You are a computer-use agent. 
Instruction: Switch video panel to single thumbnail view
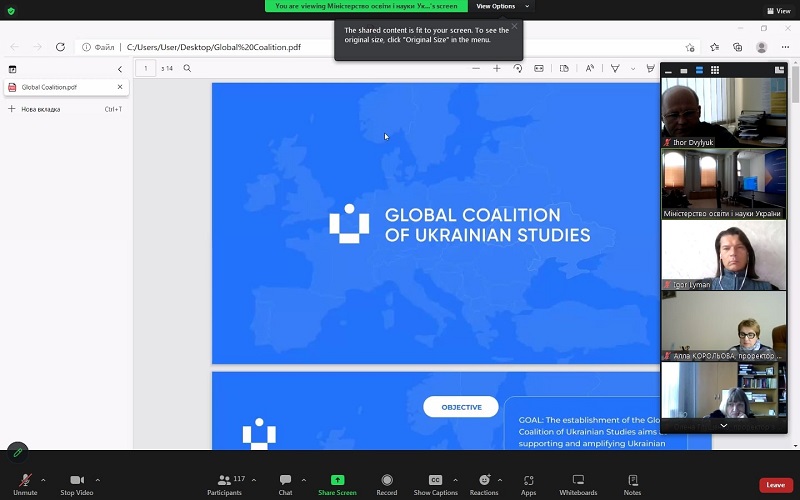[x=684, y=70]
